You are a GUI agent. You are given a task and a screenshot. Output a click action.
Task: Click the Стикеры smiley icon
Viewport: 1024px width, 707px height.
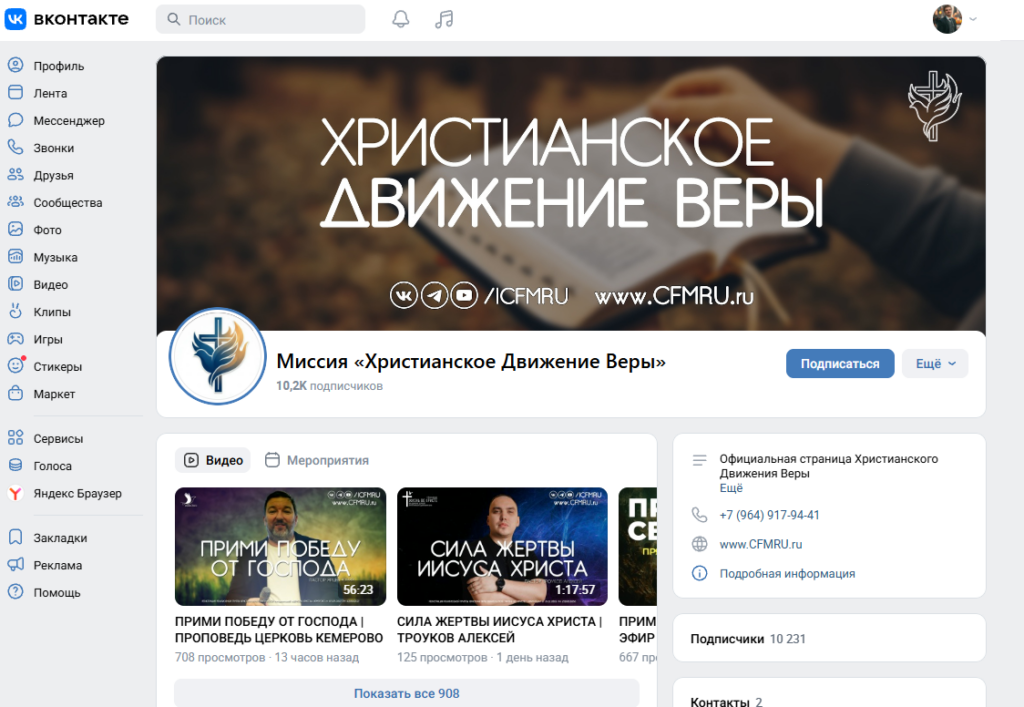click(x=16, y=366)
